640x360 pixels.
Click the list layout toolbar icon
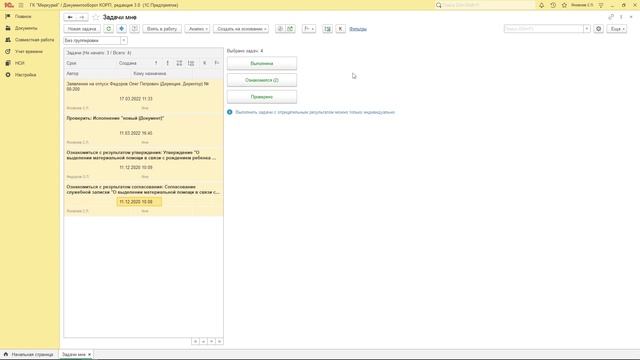[x=327, y=29]
